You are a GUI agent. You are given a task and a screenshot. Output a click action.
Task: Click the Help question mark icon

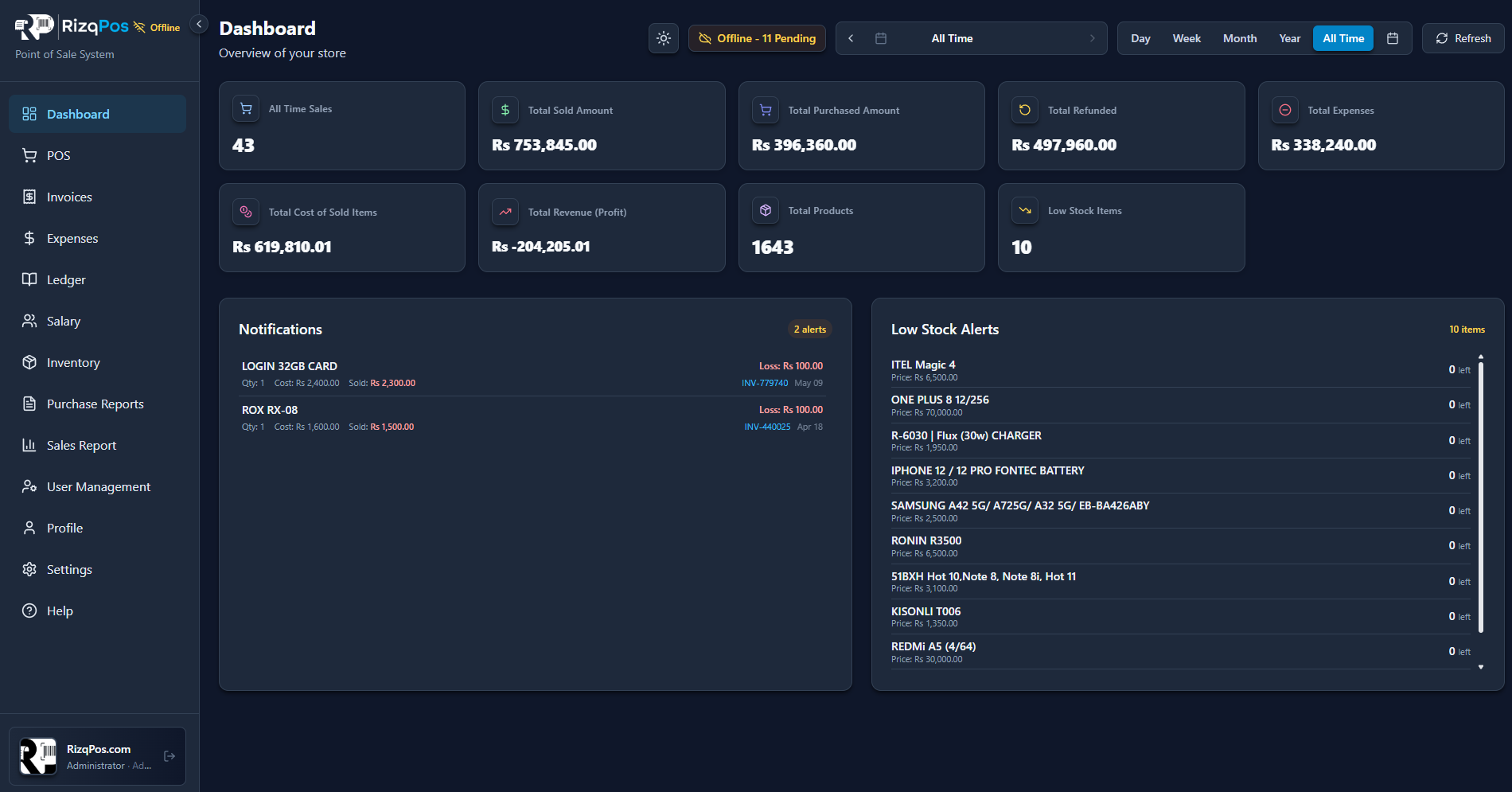29,611
